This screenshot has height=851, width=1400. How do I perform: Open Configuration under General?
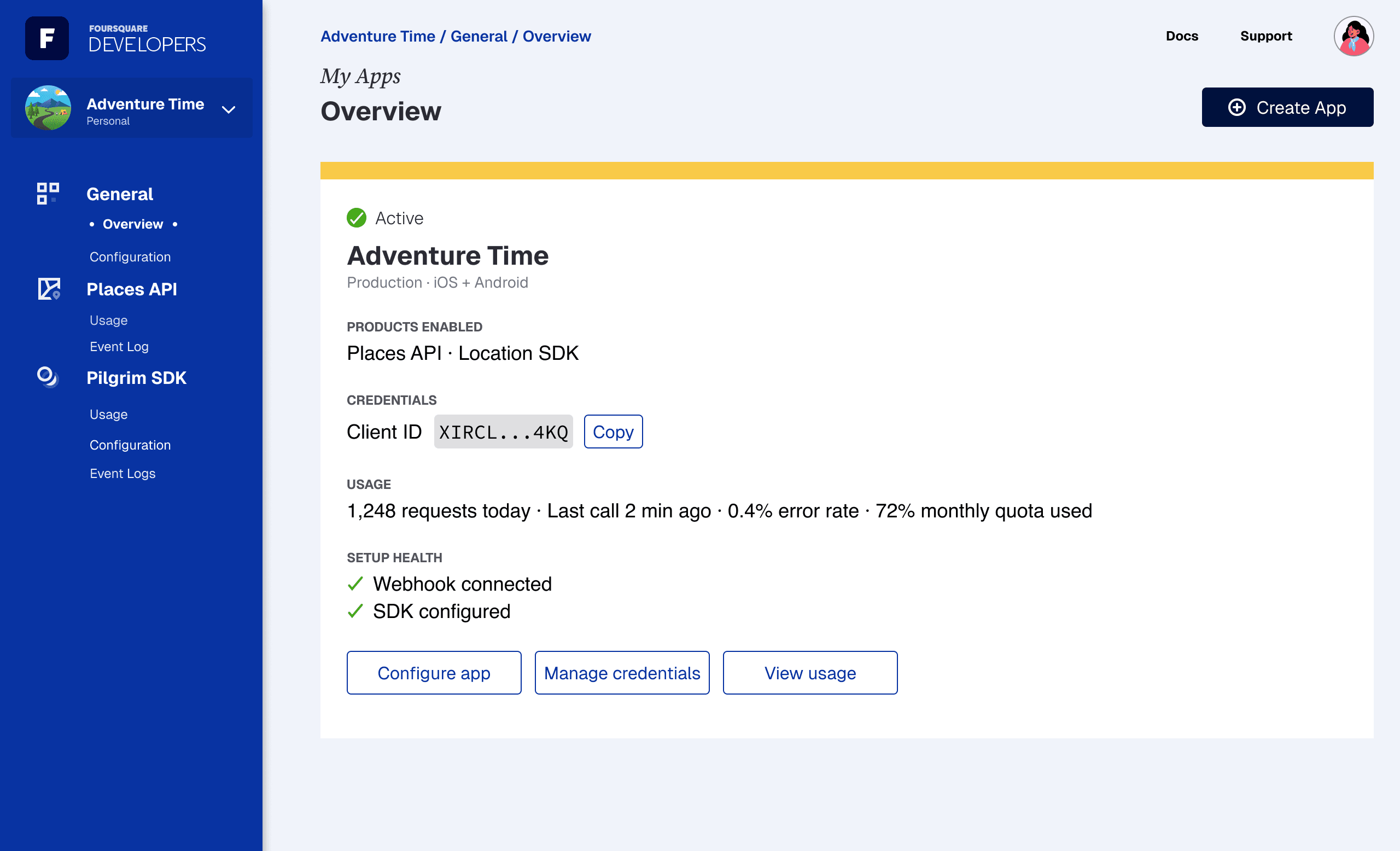130,257
